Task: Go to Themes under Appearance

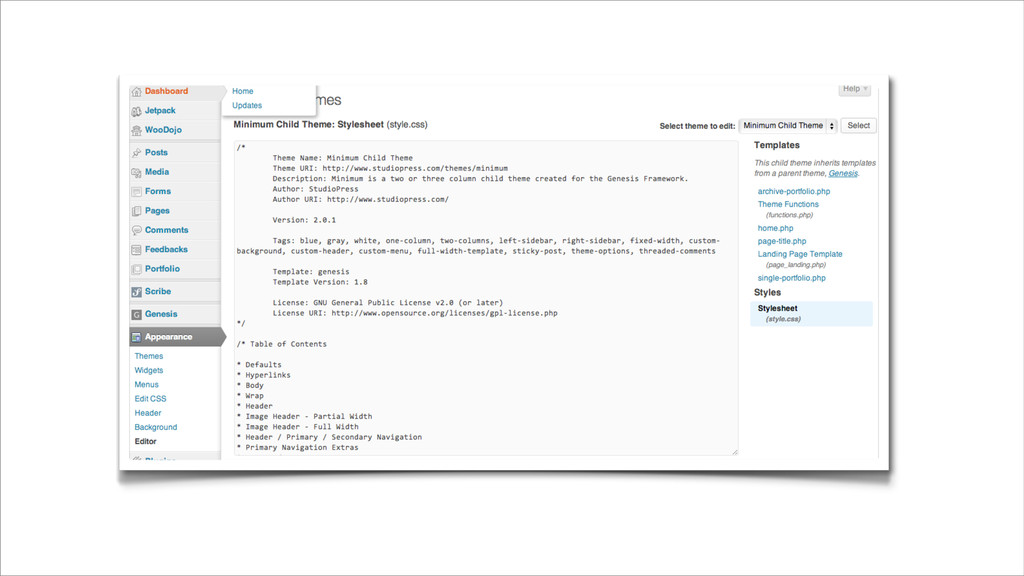Action: [149, 356]
